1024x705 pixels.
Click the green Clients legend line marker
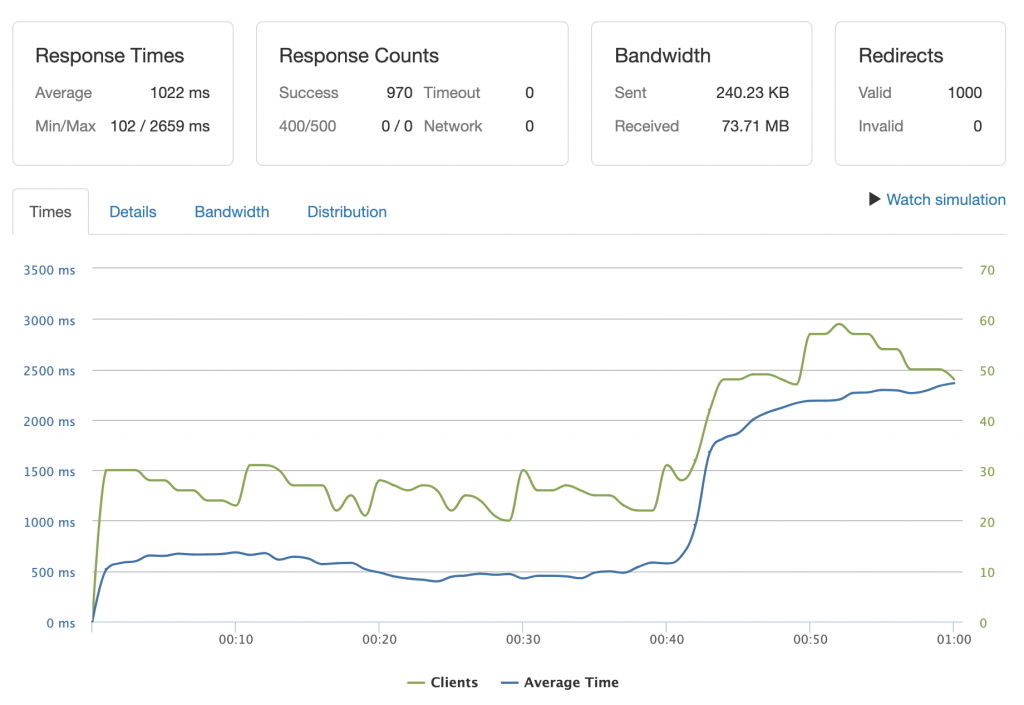(416, 683)
